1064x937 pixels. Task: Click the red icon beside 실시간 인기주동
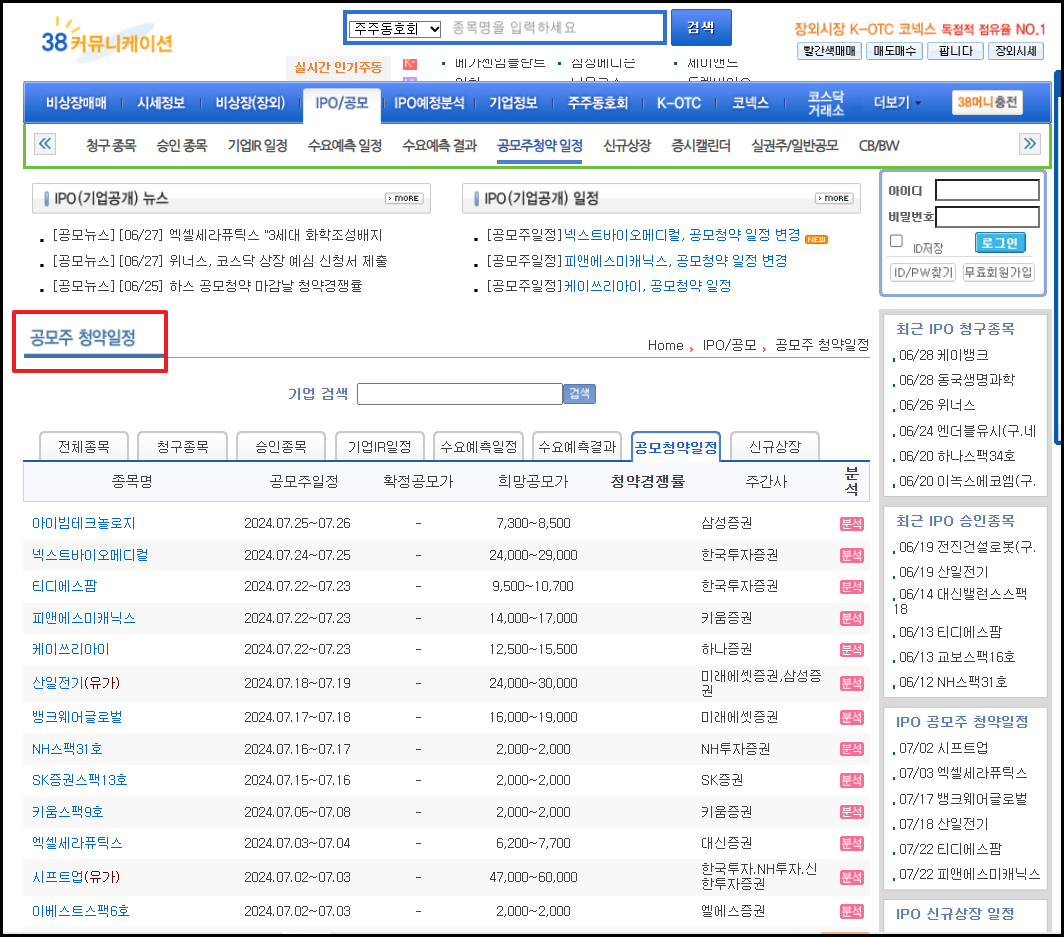pyautogui.click(x=410, y=64)
